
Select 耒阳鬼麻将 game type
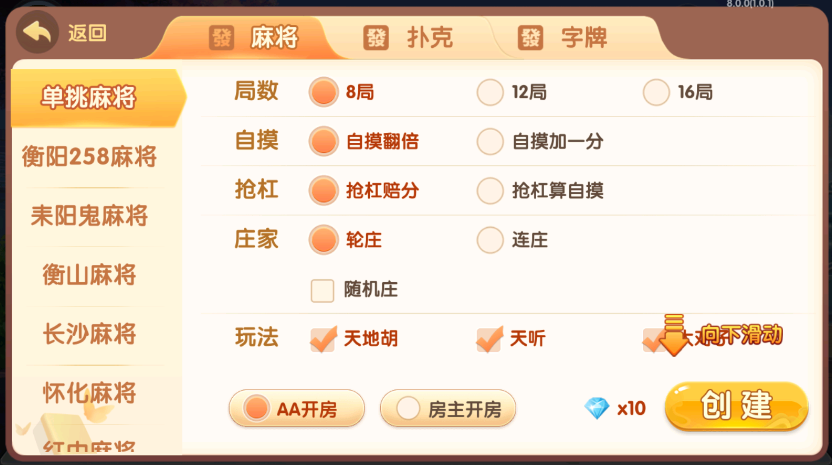point(90,216)
